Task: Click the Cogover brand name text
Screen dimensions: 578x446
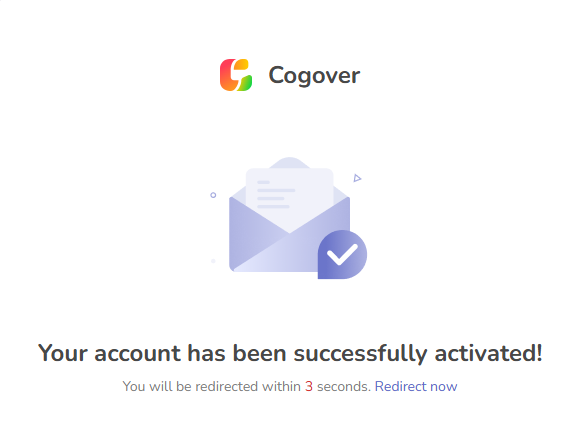Action: pos(314,76)
